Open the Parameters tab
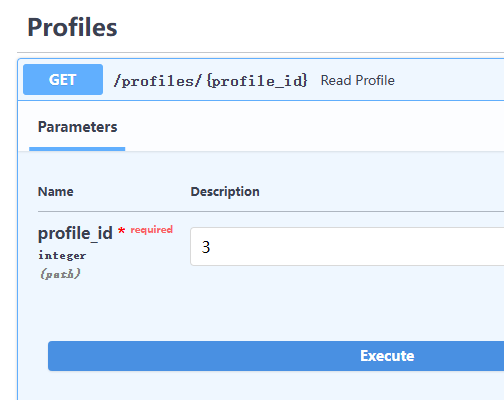The image size is (504, 400). (x=77, y=127)
